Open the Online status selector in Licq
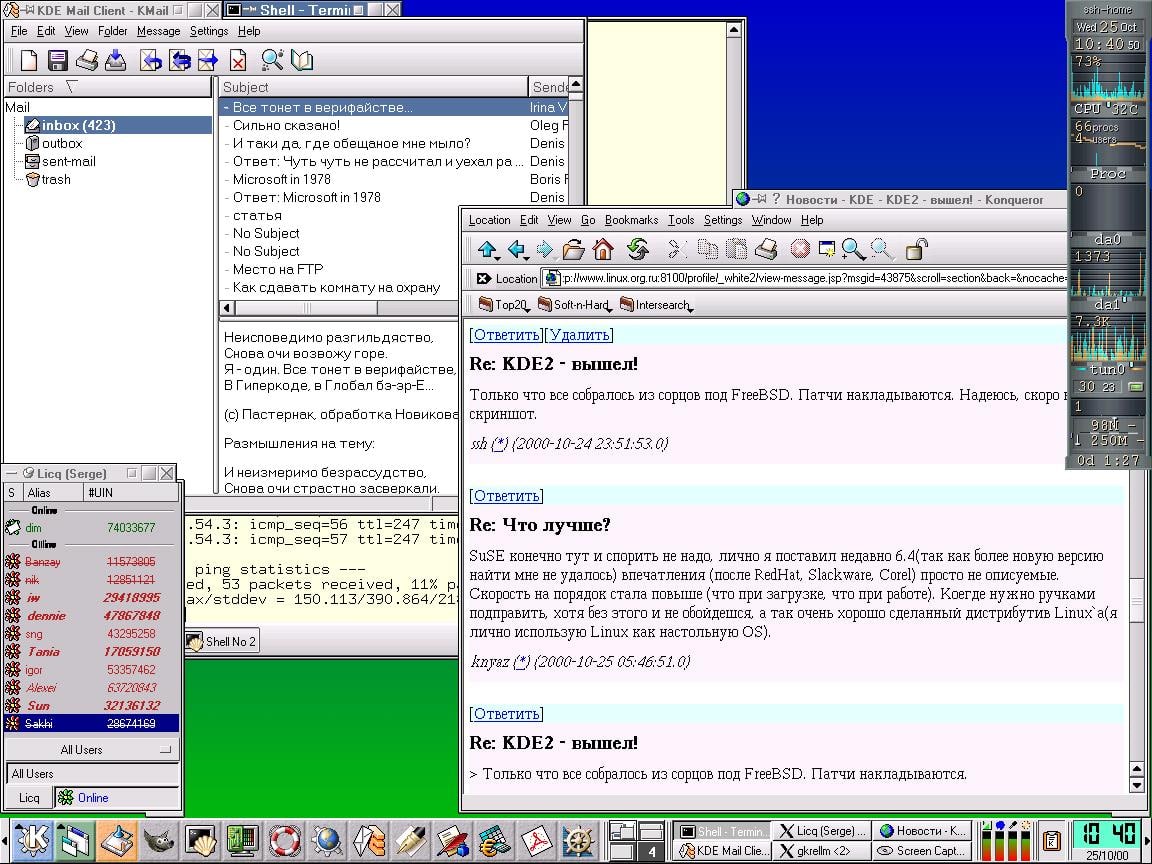Screen dimensions: 1152x864 tap(116, 797)
